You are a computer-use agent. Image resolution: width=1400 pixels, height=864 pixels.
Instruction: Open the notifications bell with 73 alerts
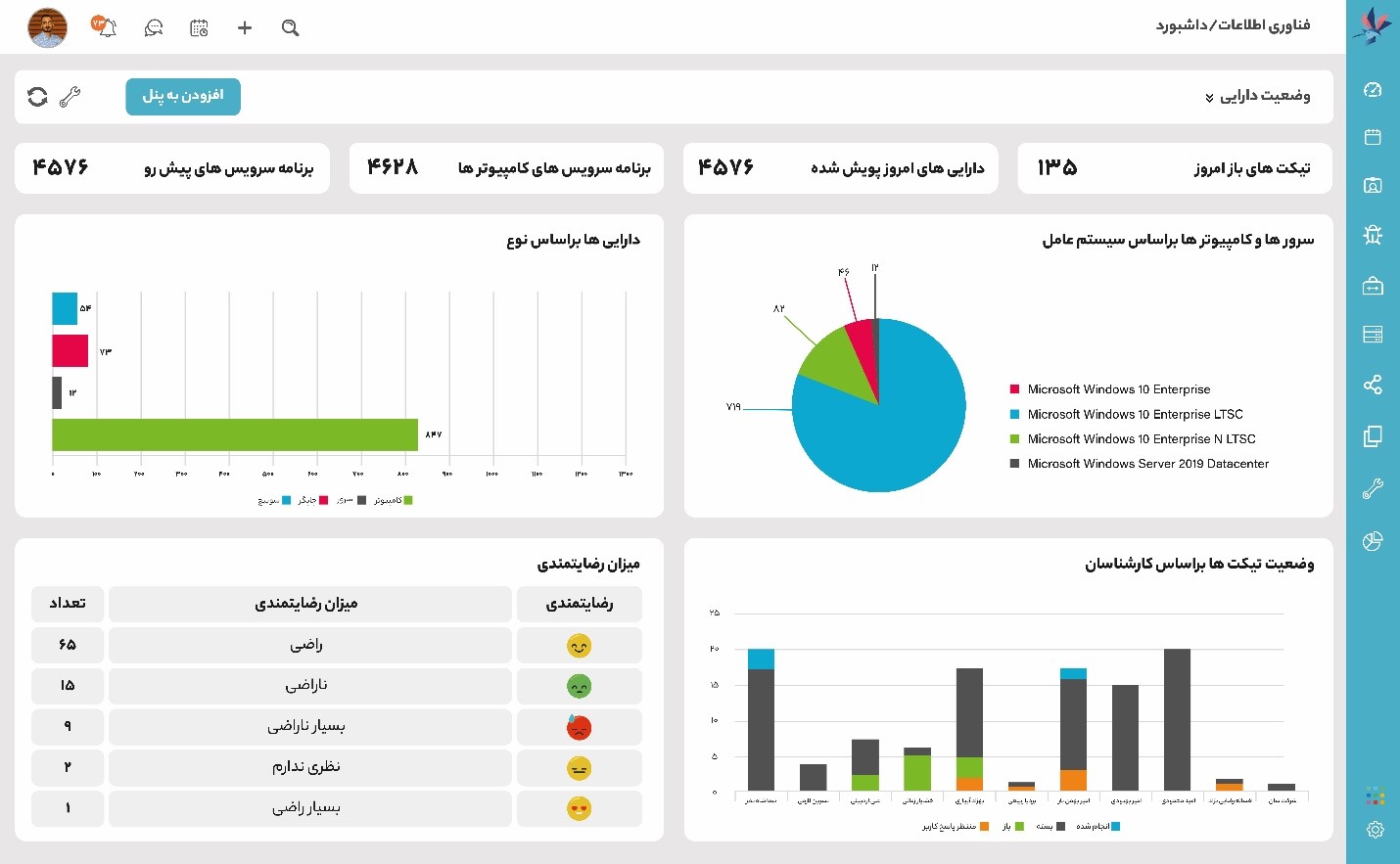click(106, 27)
